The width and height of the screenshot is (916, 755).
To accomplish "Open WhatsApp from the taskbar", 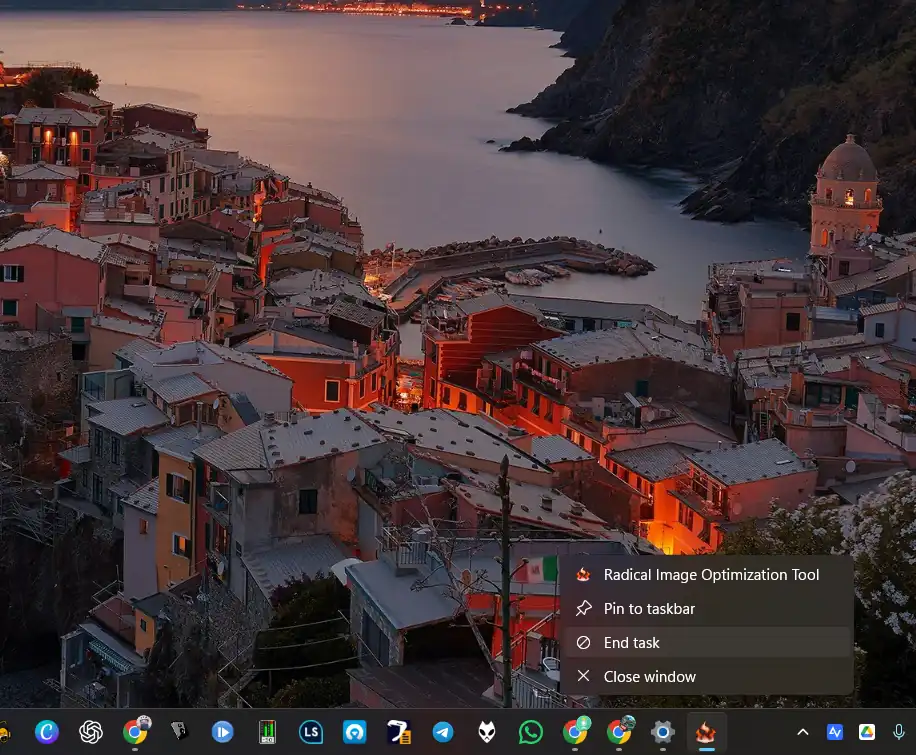I will [x=531, y=732].
